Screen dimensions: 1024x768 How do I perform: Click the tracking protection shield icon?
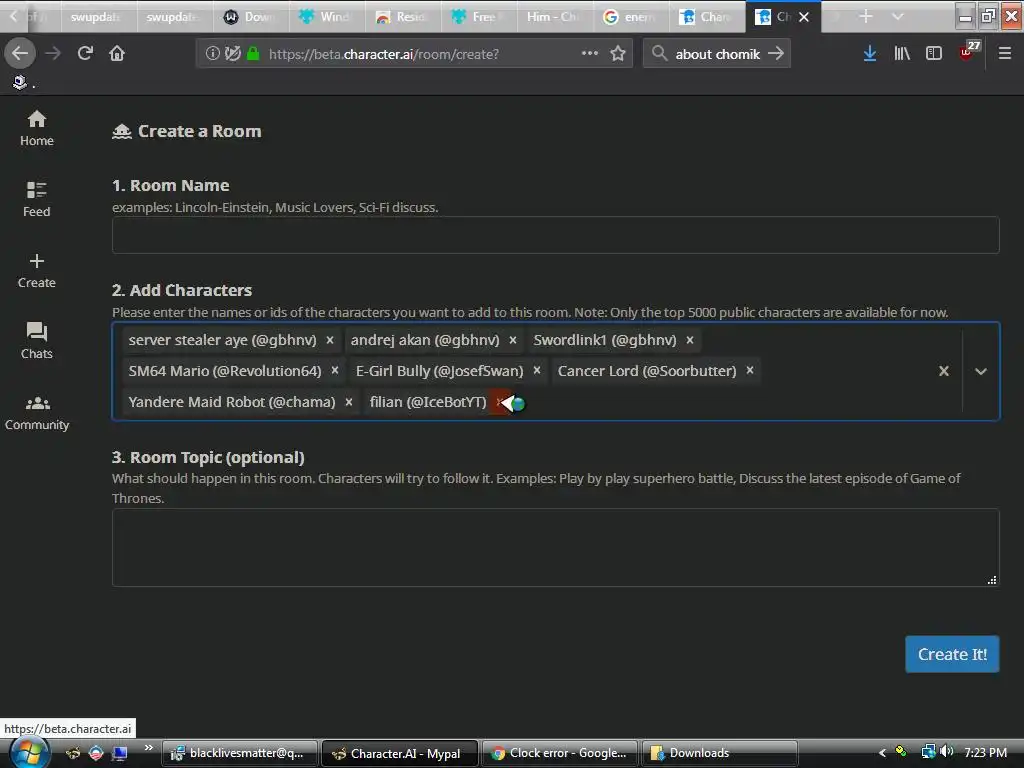(x=232, y=54)
